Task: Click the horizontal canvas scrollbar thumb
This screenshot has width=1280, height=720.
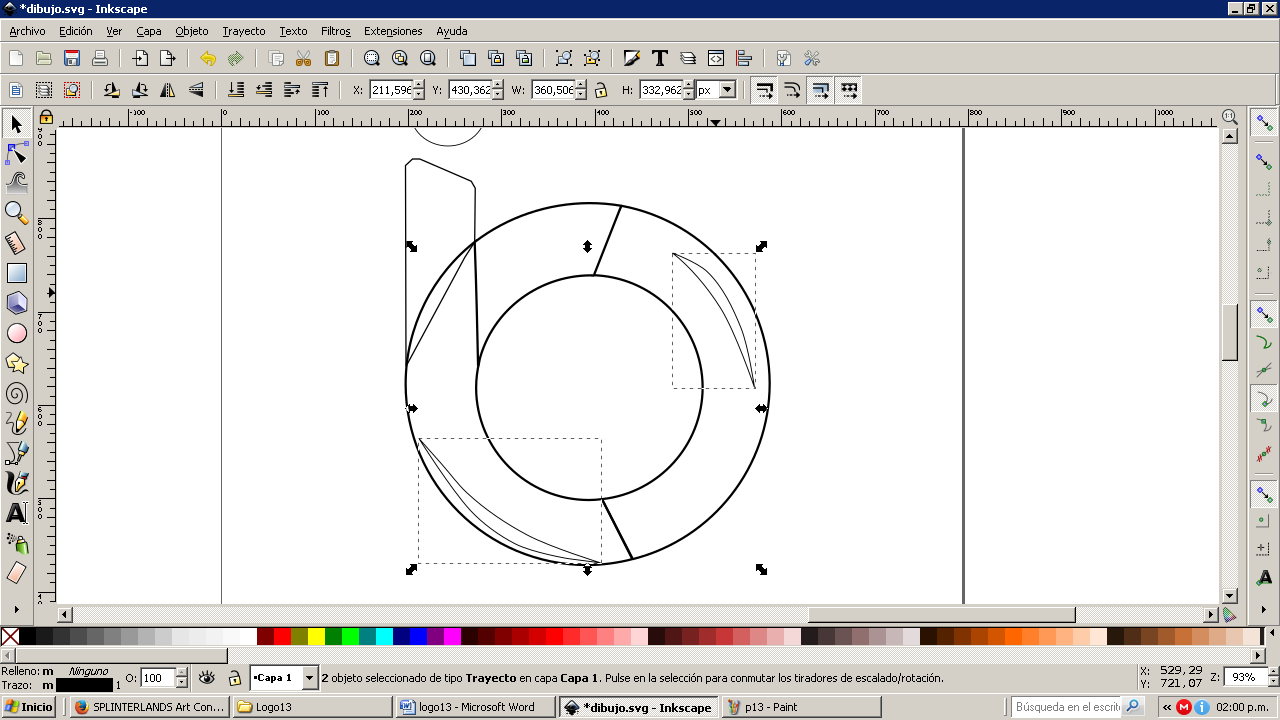Action: (941, 614)
